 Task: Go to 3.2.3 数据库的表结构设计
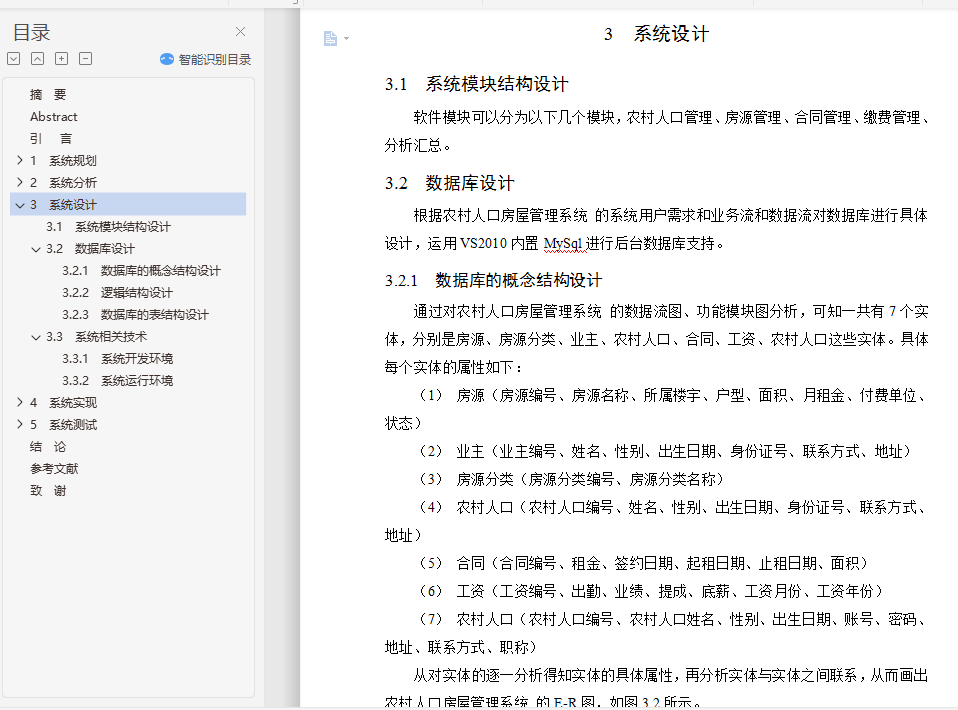(x=135, y=315)
